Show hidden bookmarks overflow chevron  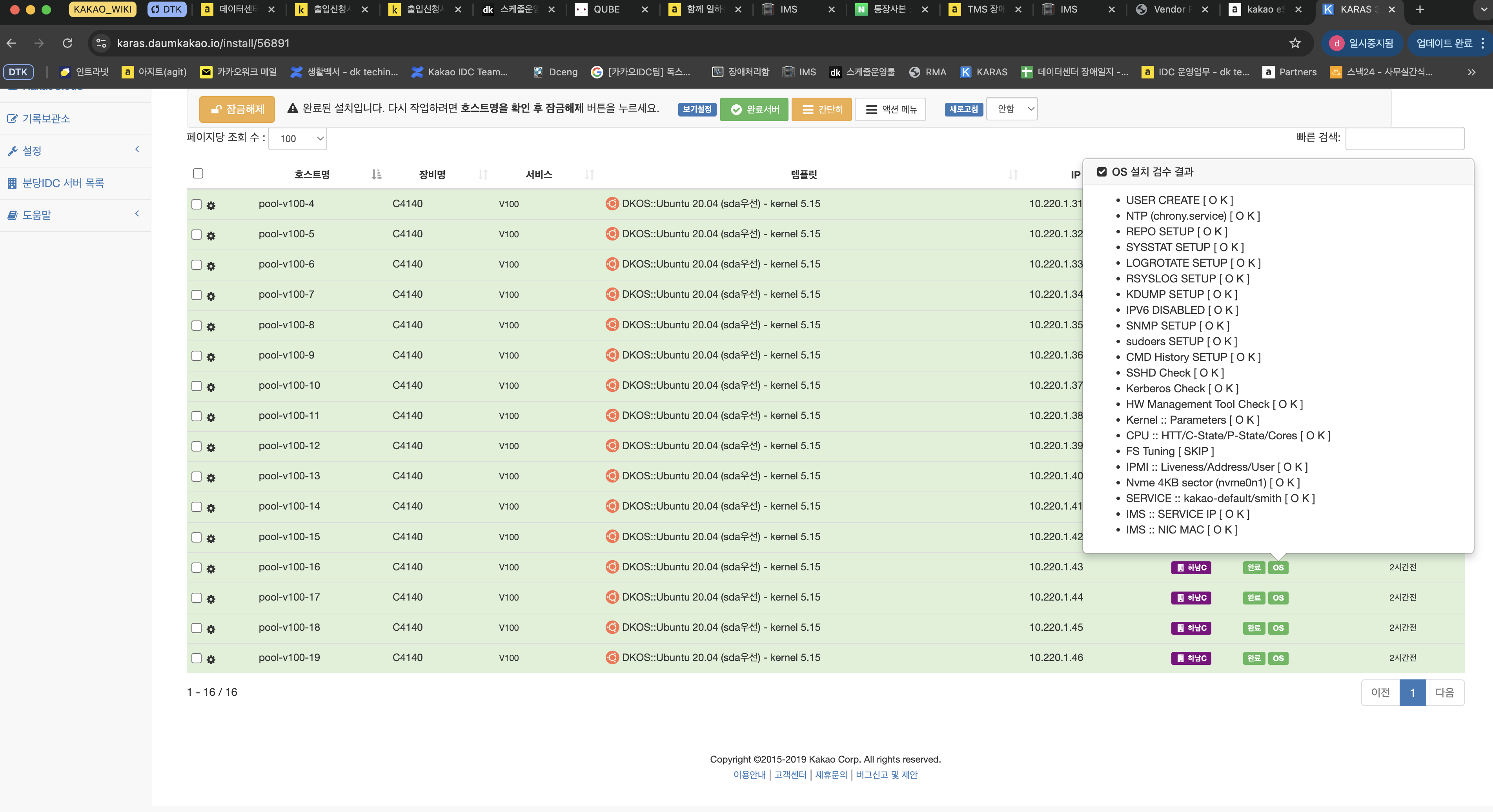pyautogui.click(x=1471, y=72)
